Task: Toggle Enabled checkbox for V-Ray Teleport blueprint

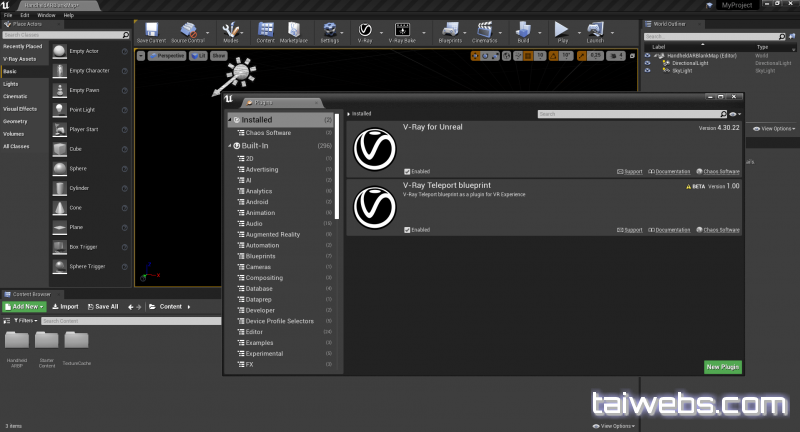Action: click(x=406, y=229)
